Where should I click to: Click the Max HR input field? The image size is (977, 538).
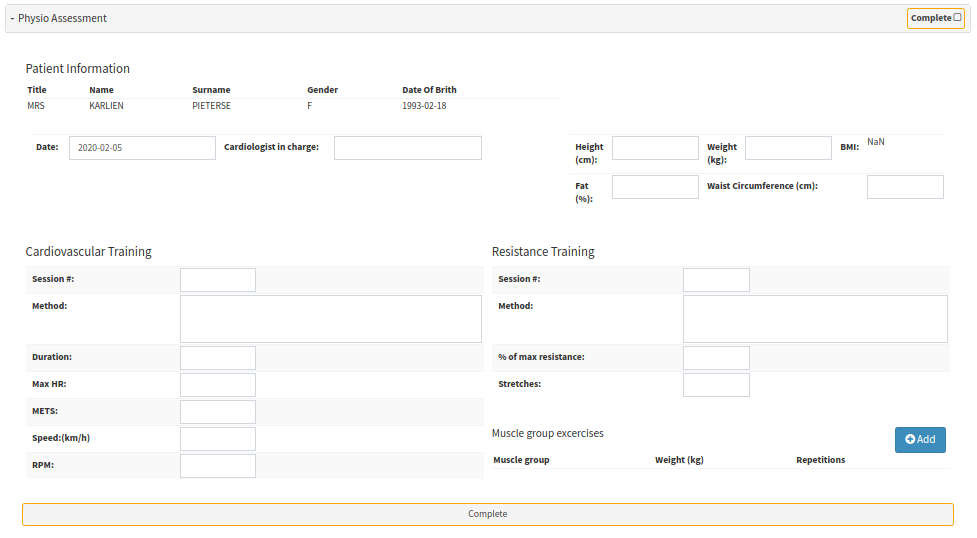coord(217,385)
